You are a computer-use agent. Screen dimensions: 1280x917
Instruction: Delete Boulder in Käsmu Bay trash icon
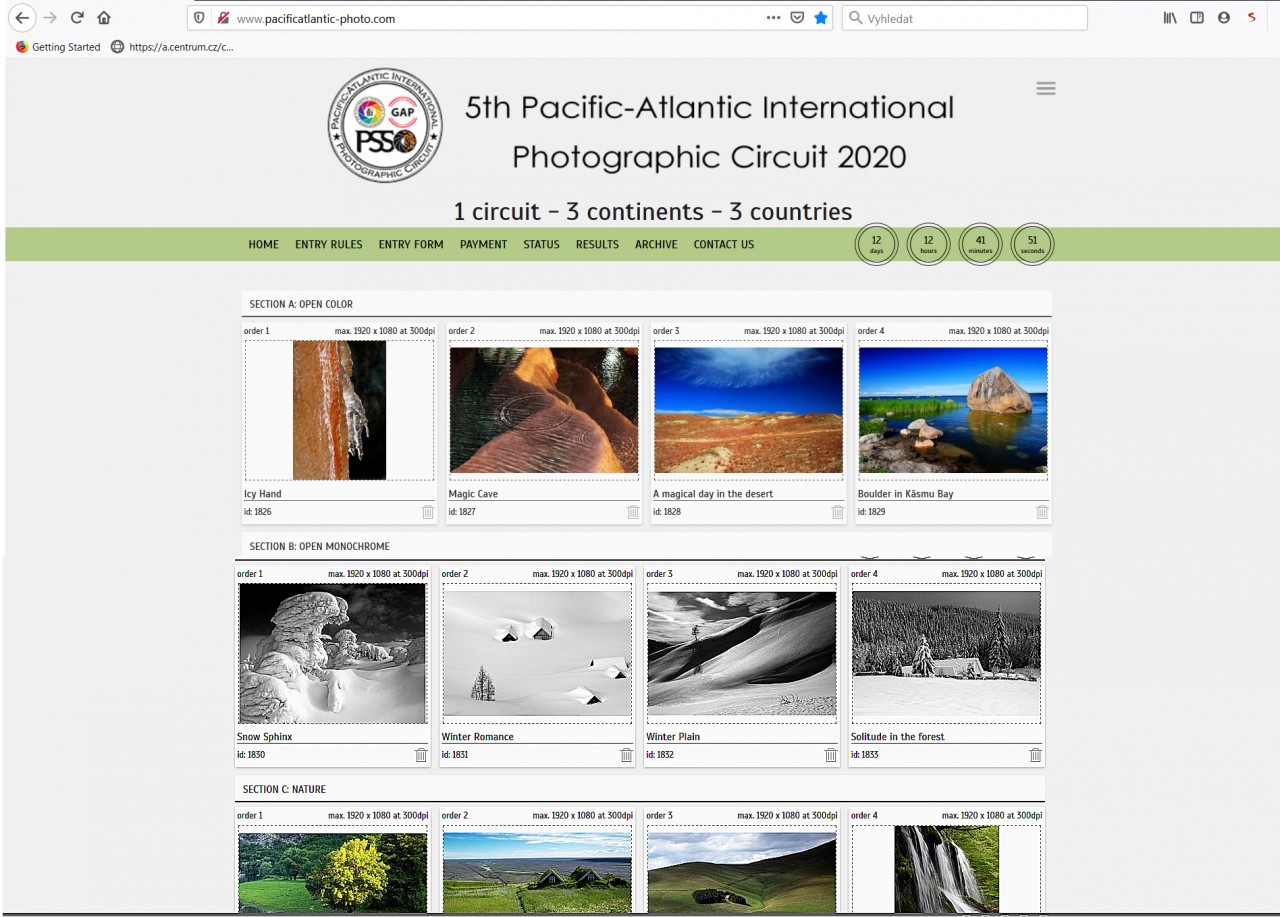coord(1042,512)
